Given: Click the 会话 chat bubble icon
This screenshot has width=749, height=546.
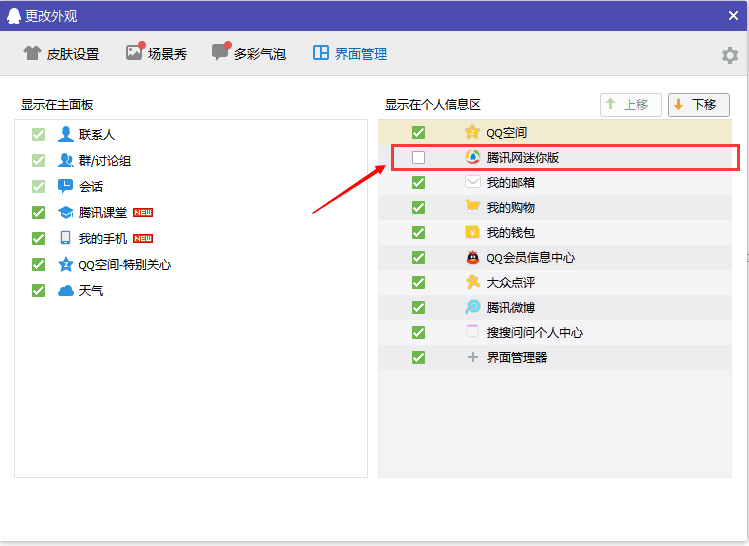Looking at the screenshot, I should (65, 186).
